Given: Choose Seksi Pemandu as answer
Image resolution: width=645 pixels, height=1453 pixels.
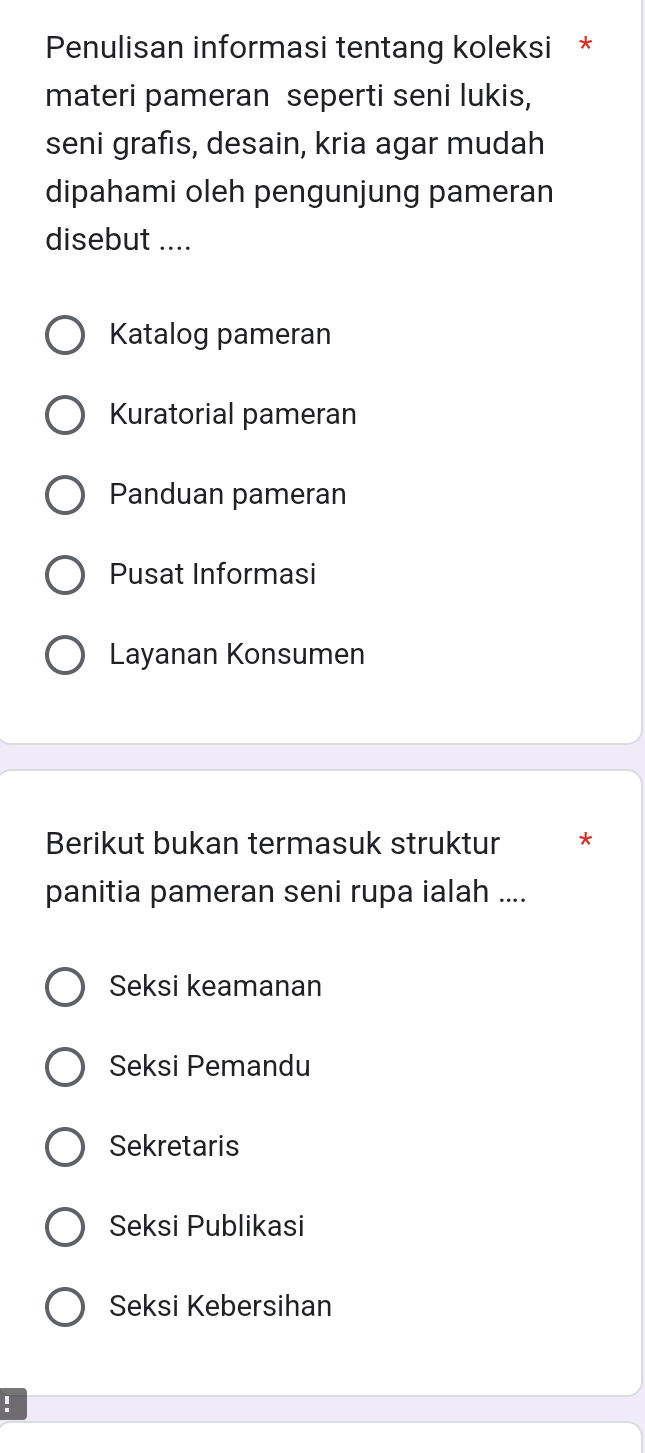Looking at the screenshot, I should coord(64,1066).
